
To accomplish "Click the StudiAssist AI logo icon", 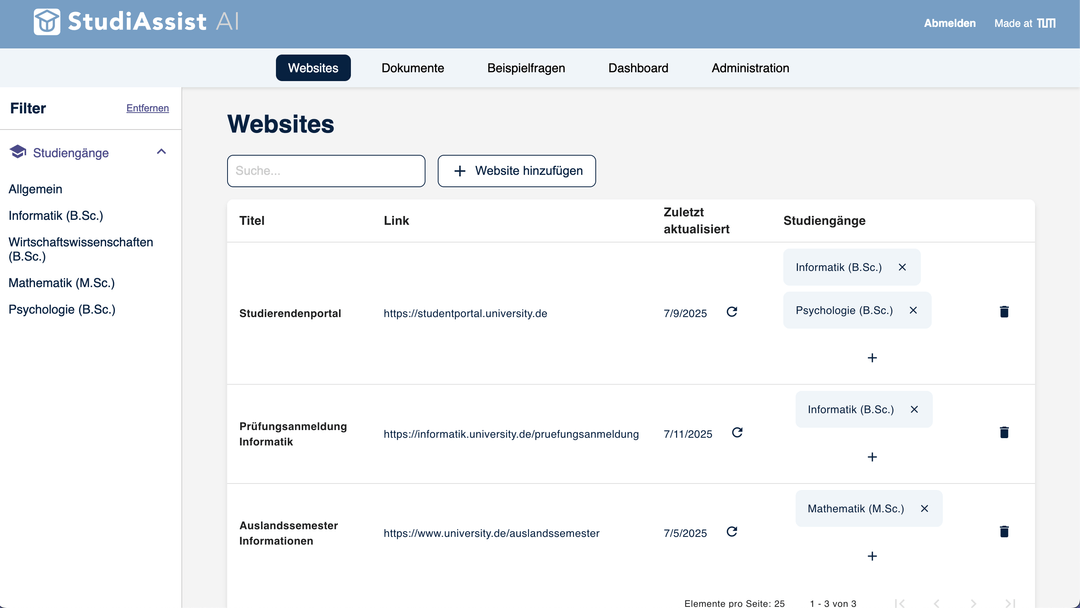I will 47,21.
